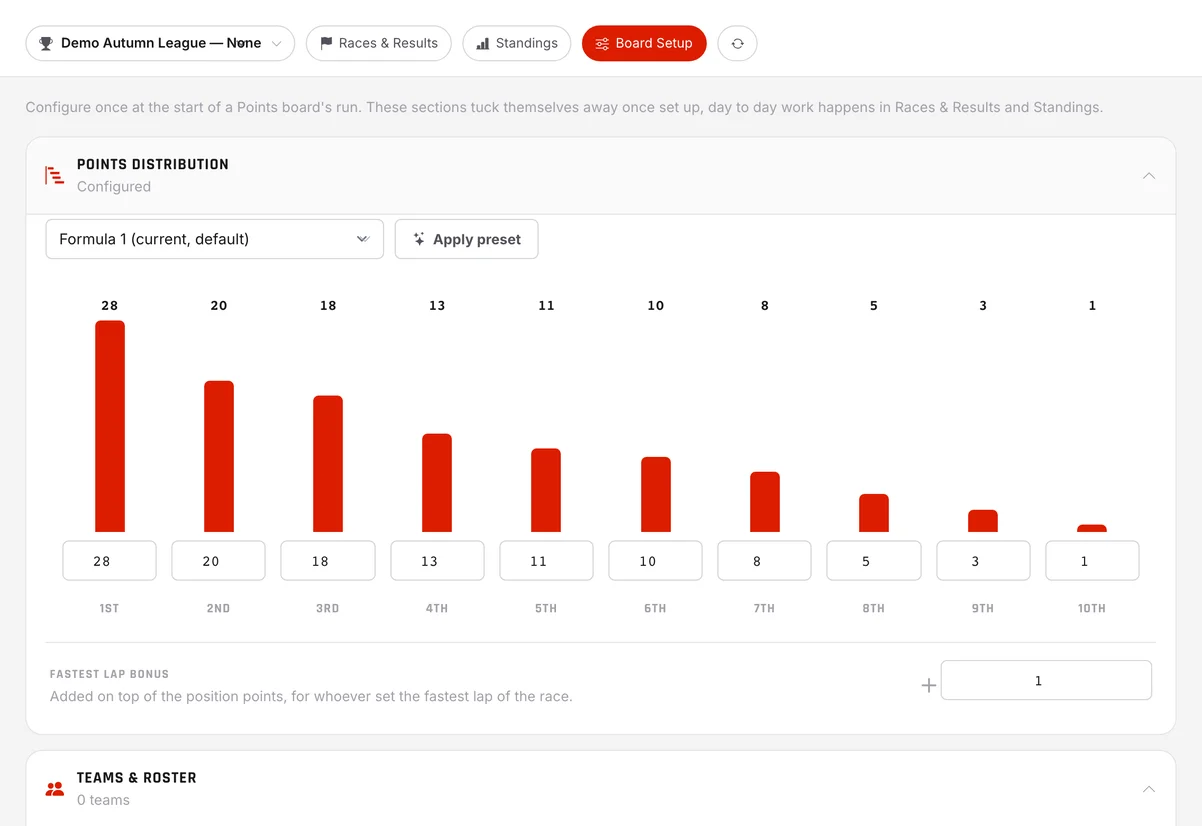Click the flag icon in Races & Results
This screenshot has height=826, width=1202.
pyautogui.click(x=326, y=44)
